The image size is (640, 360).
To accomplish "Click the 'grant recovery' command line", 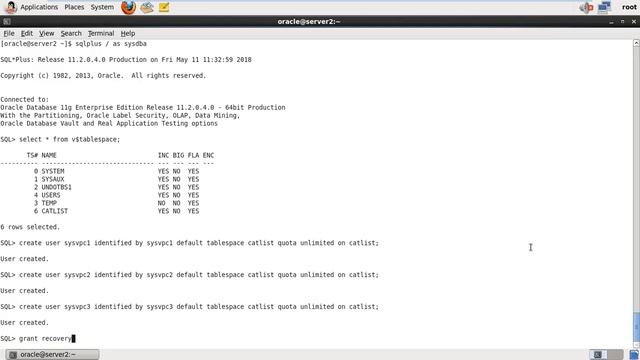I will (38, 338).
